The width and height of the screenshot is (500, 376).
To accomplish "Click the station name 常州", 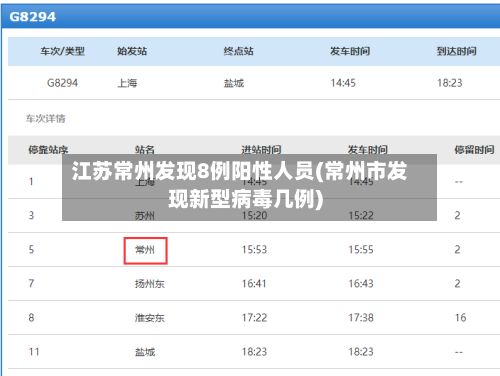I will pyautogui.click(x=145, y=250).
